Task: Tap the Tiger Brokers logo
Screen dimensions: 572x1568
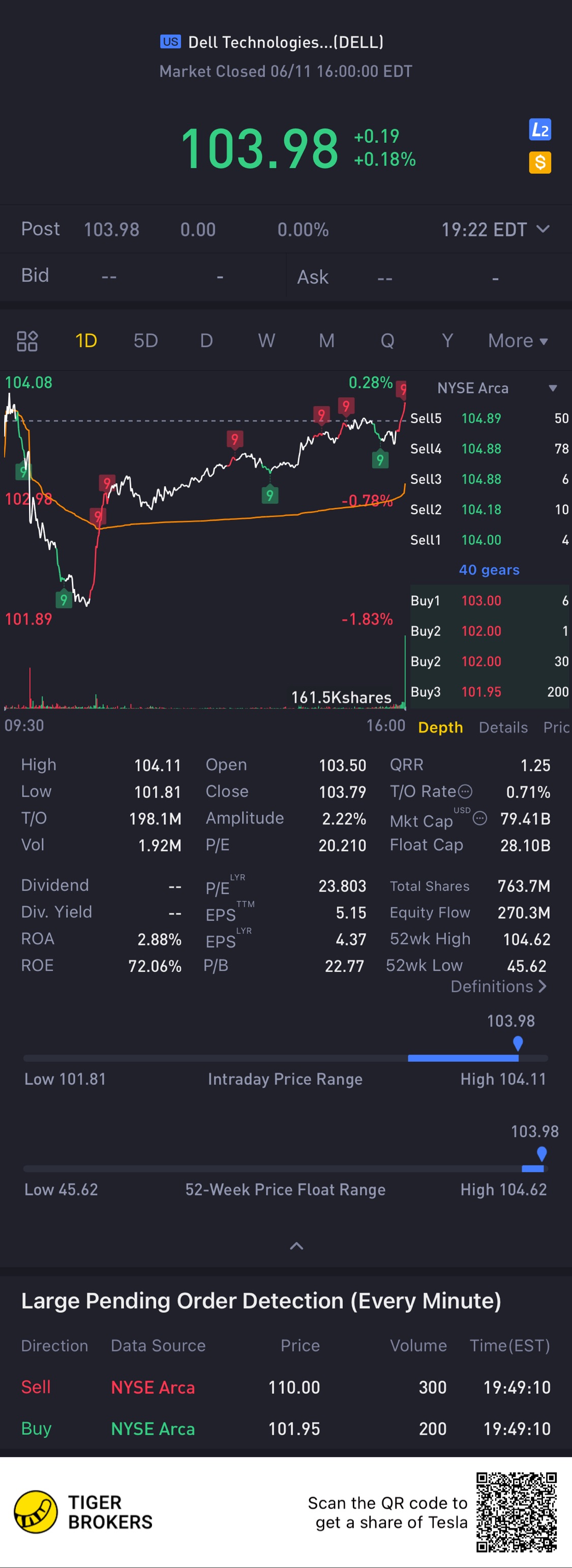Action: pyautogui.click(x=83, y=1512)
